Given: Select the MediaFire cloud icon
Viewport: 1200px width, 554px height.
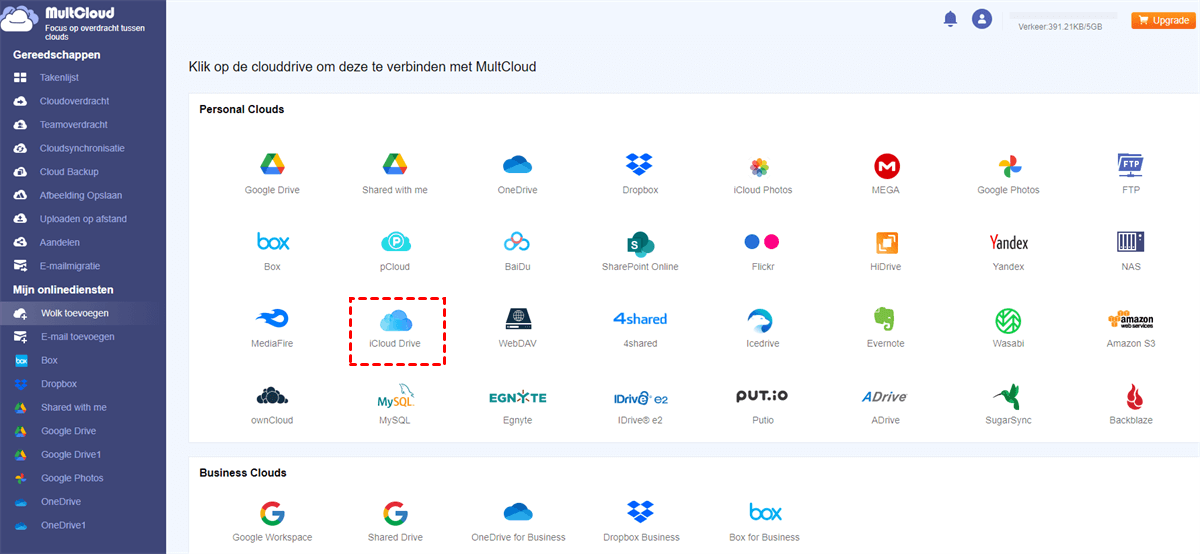Looking at the screenshot, I should click(x=272, y=319).
